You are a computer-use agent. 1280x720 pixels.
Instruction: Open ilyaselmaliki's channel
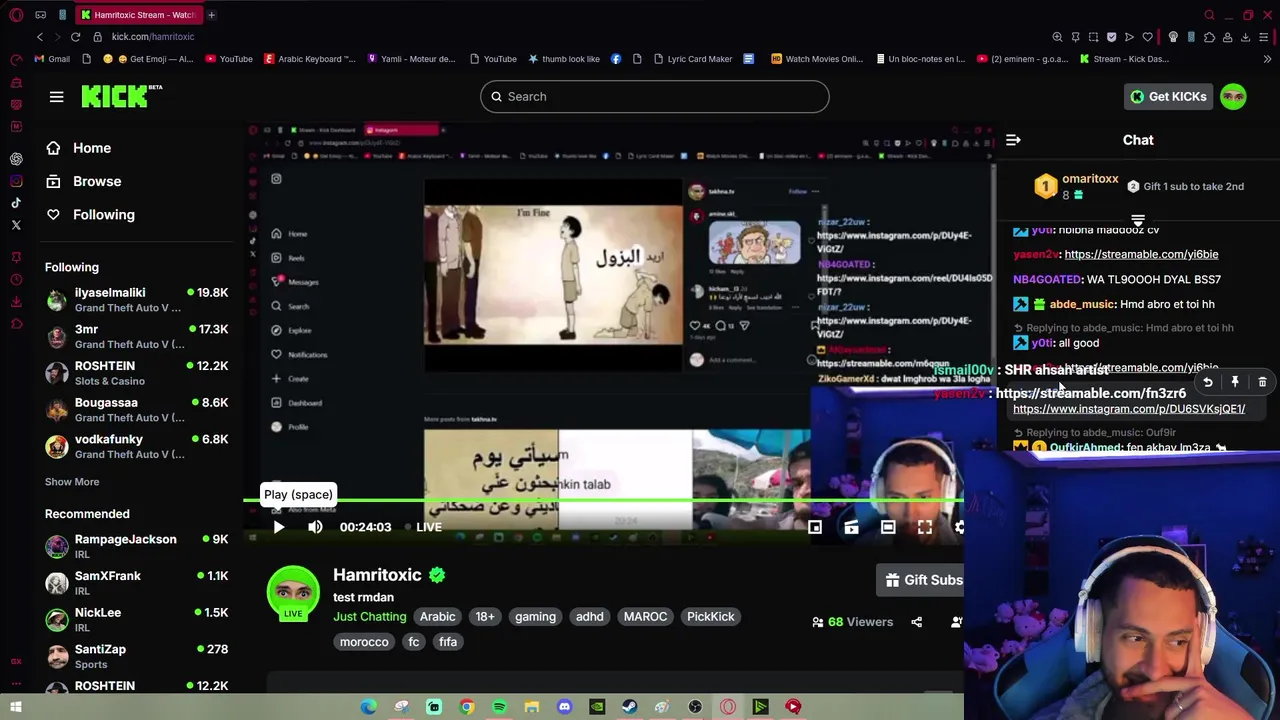(137, 300)
